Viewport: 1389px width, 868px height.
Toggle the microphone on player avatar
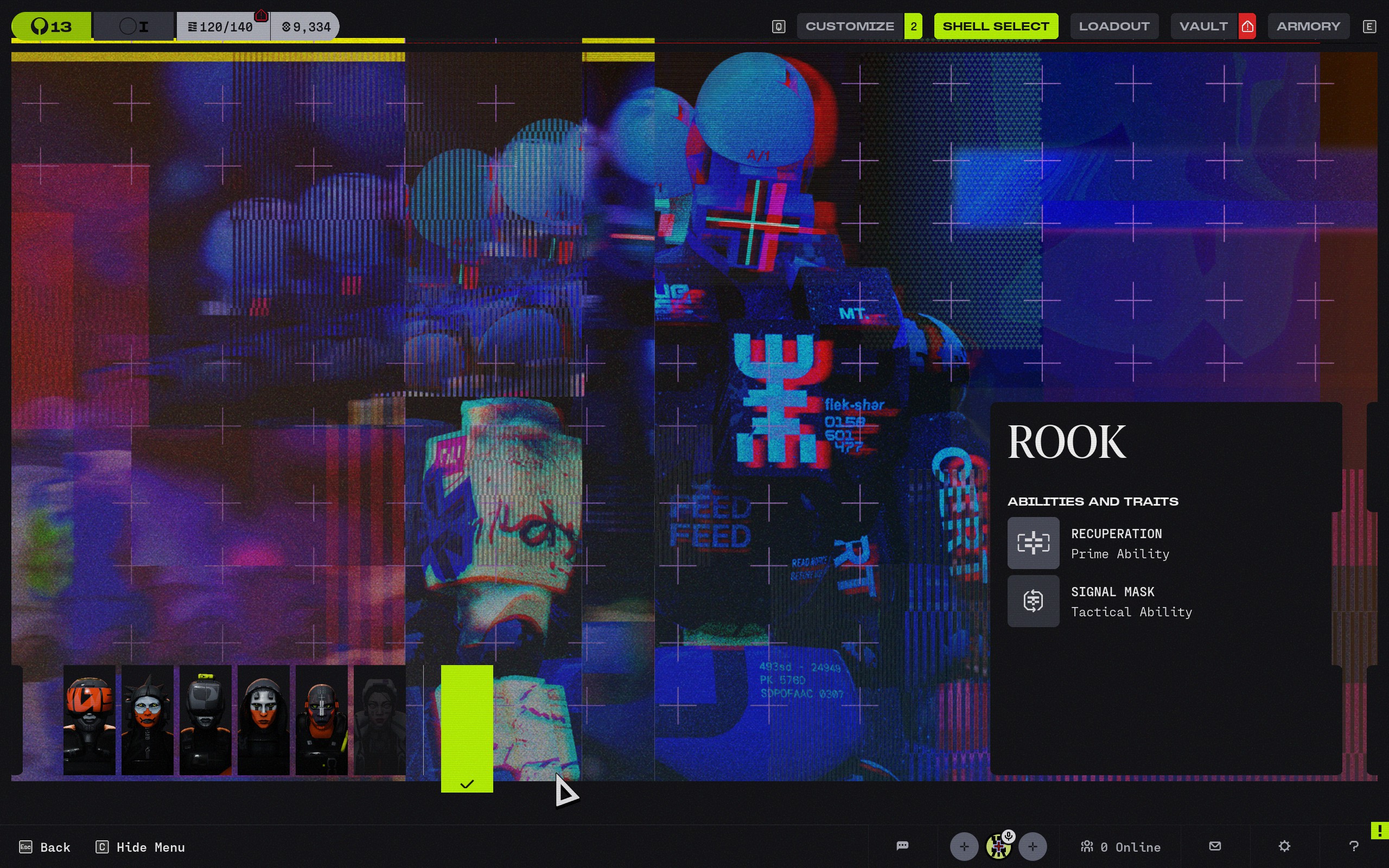[x=1009, y=837]
